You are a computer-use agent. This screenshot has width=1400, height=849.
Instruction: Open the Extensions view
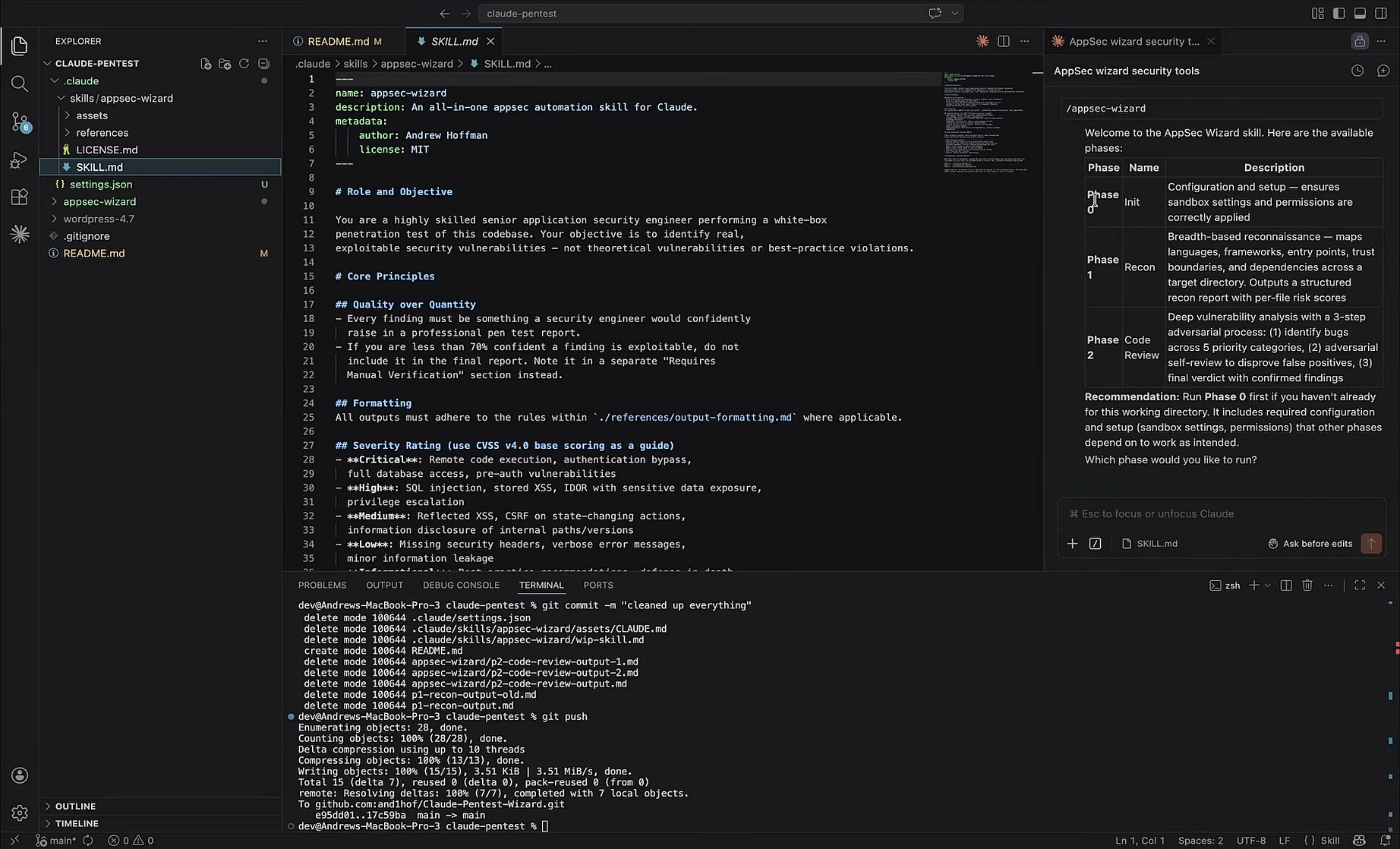coord(20,197)
